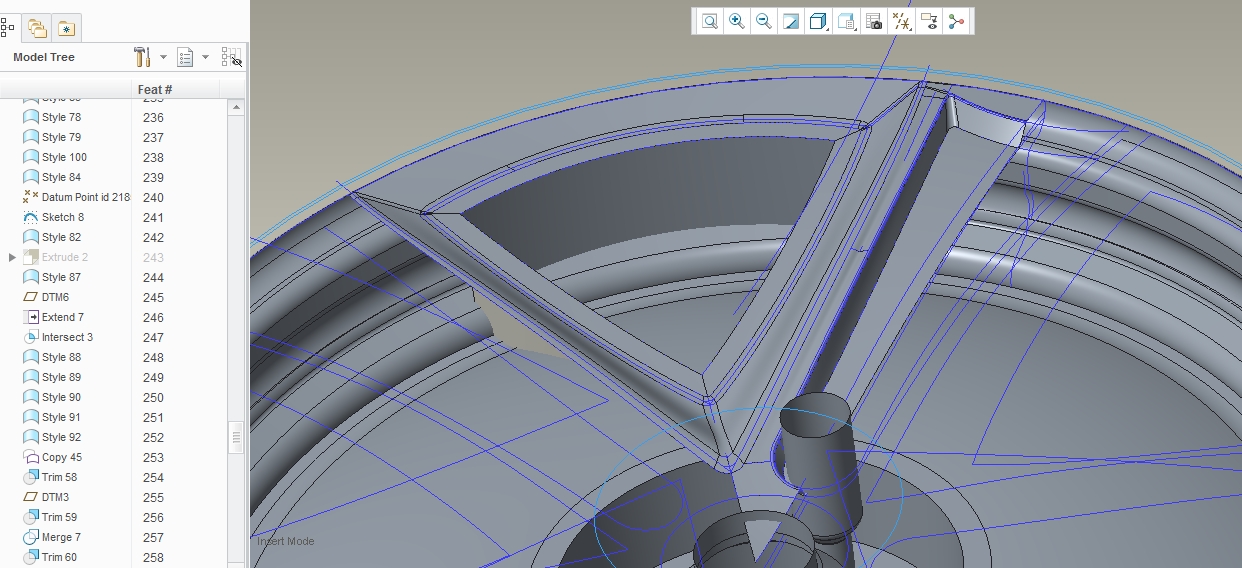Click the Model Tree Show list icon
The image size is (1242, 568).
point(185,57)
